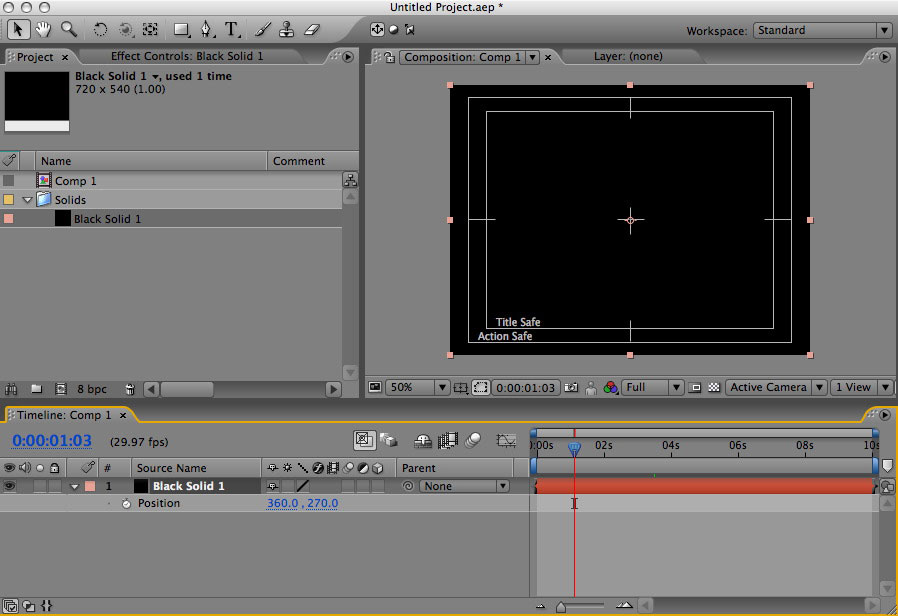Select the Hand tool

42,29
